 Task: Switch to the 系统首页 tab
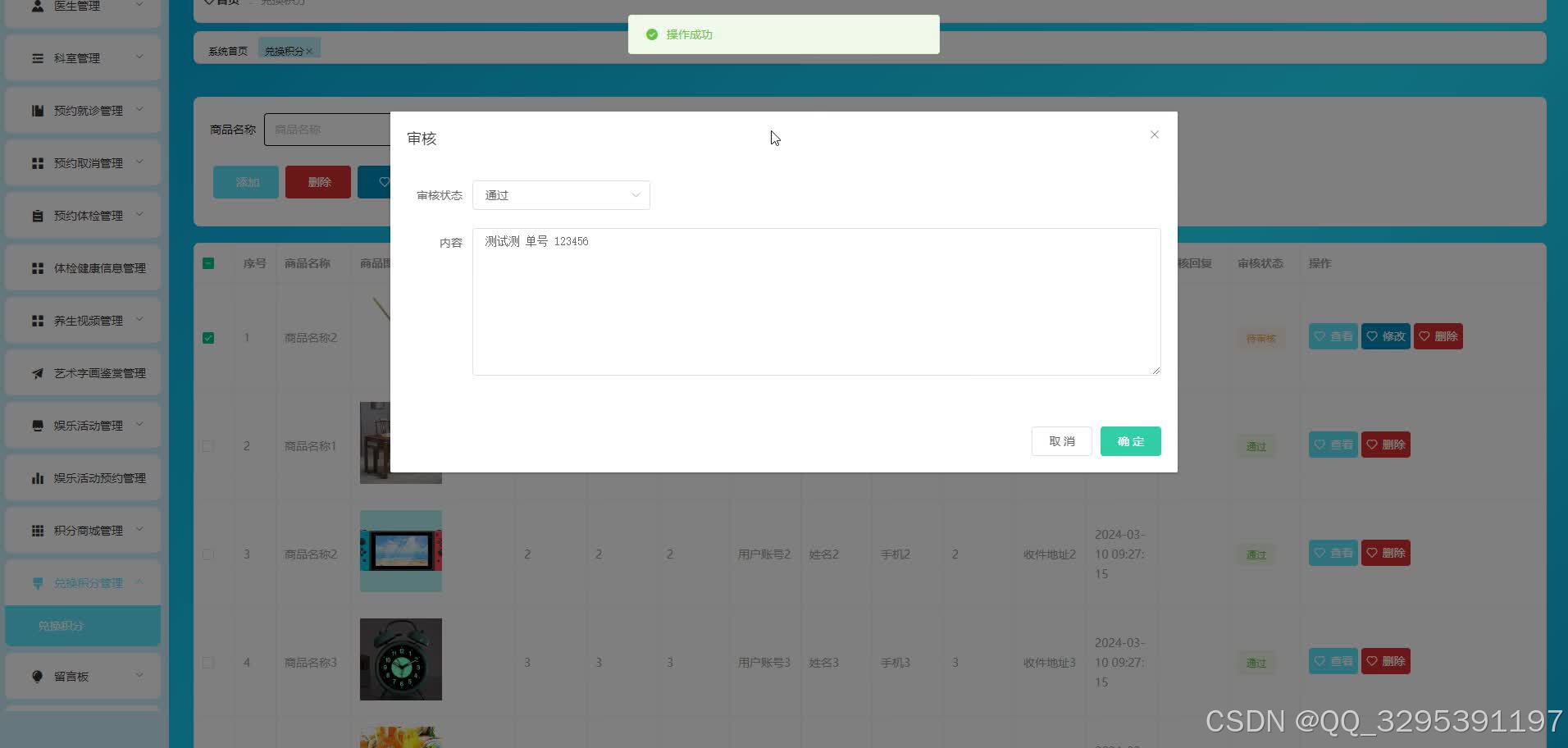pos(228,52)
